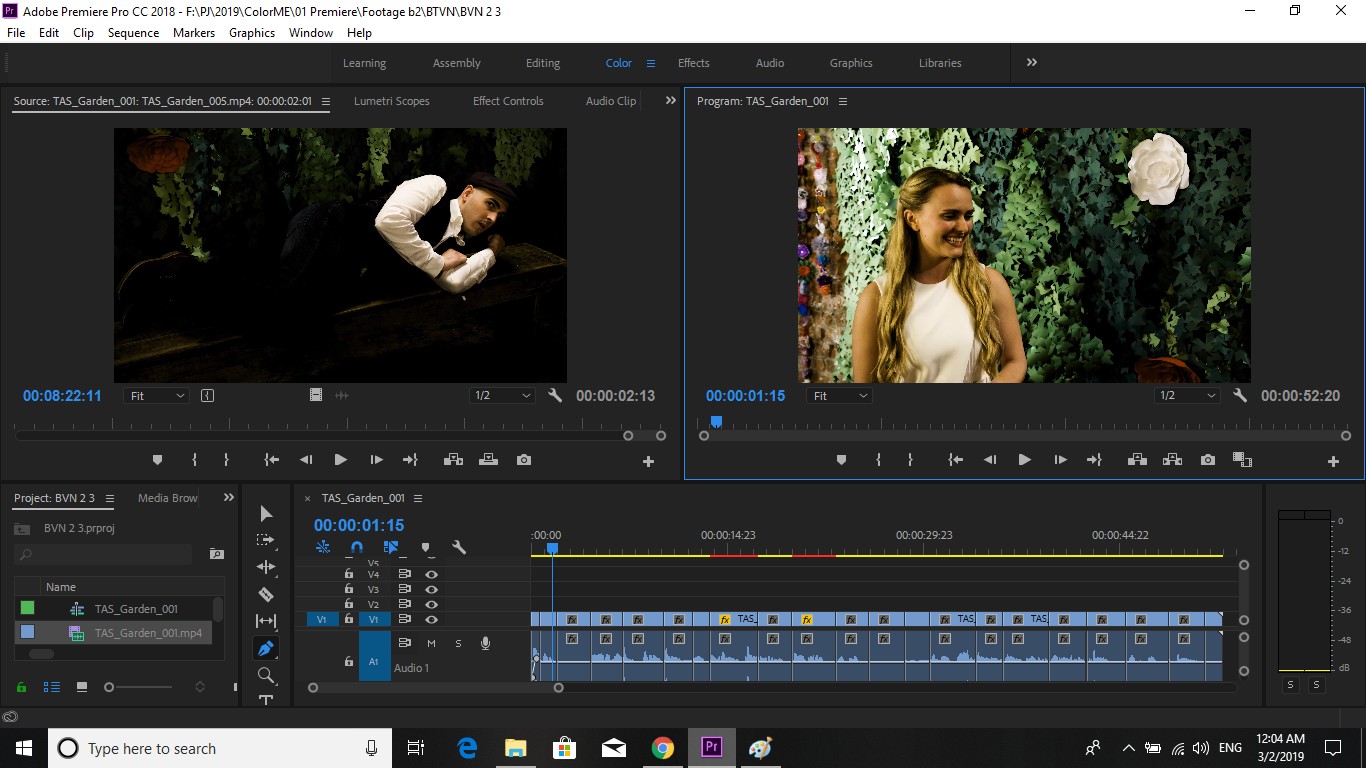1366x768 pixels.
Task: Switch Project panel to icon view
Action: (x=82, y=687)
